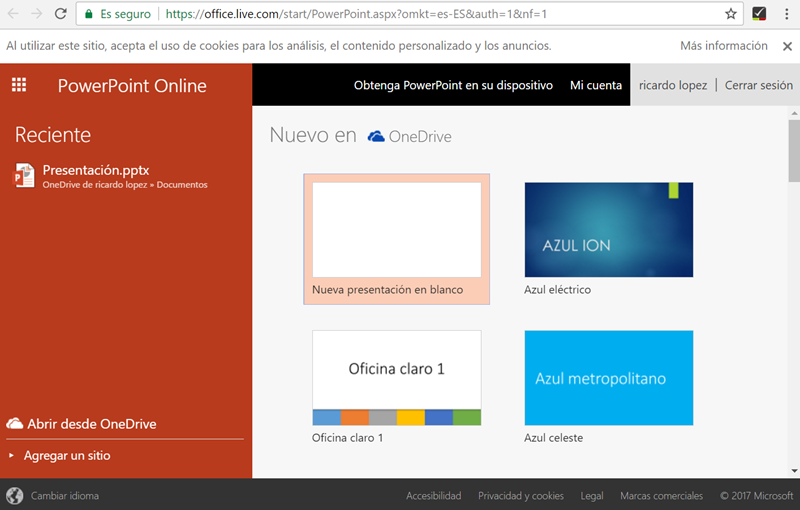The width and height of the screenshot is (800, 510).
Task: Select the Oficina claro 1 template thumbnail
Action: [396, 378]
